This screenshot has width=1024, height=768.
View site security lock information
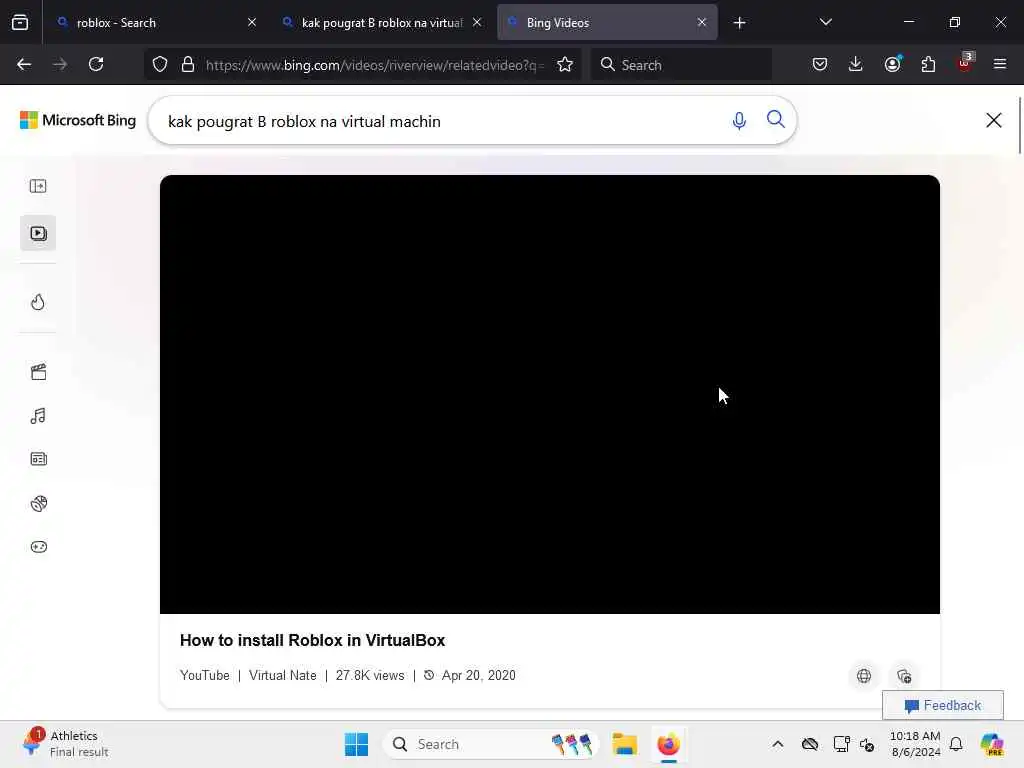coord(188,65)
